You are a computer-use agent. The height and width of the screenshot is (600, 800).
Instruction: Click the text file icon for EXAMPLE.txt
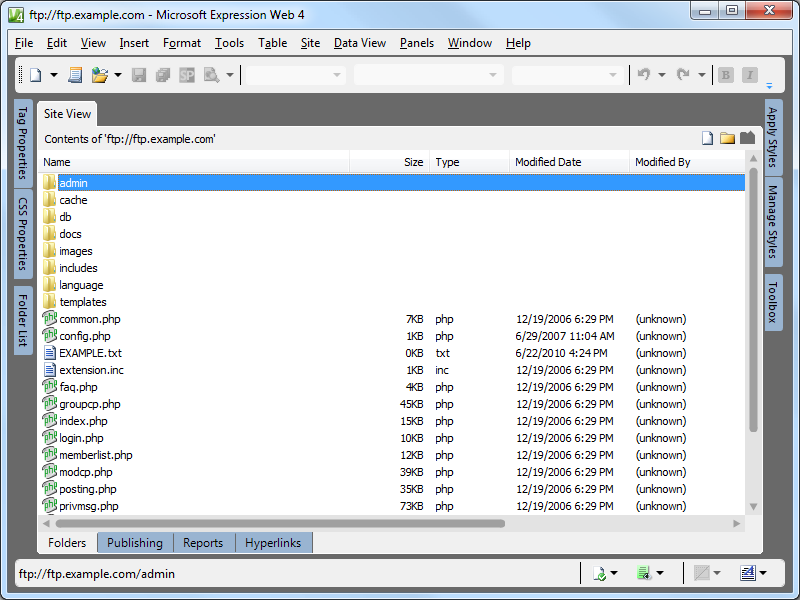tap(49, 353)
